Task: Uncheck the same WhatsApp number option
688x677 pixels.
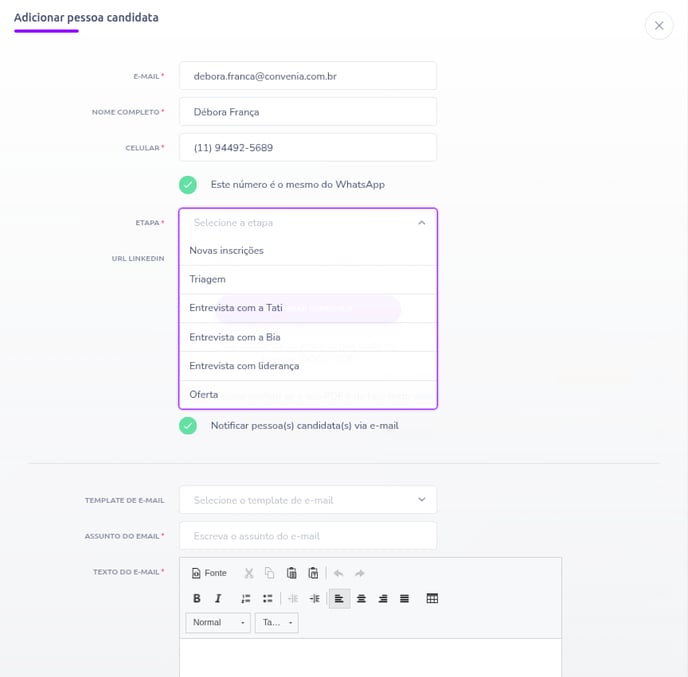Action: [x=188, y=185]
